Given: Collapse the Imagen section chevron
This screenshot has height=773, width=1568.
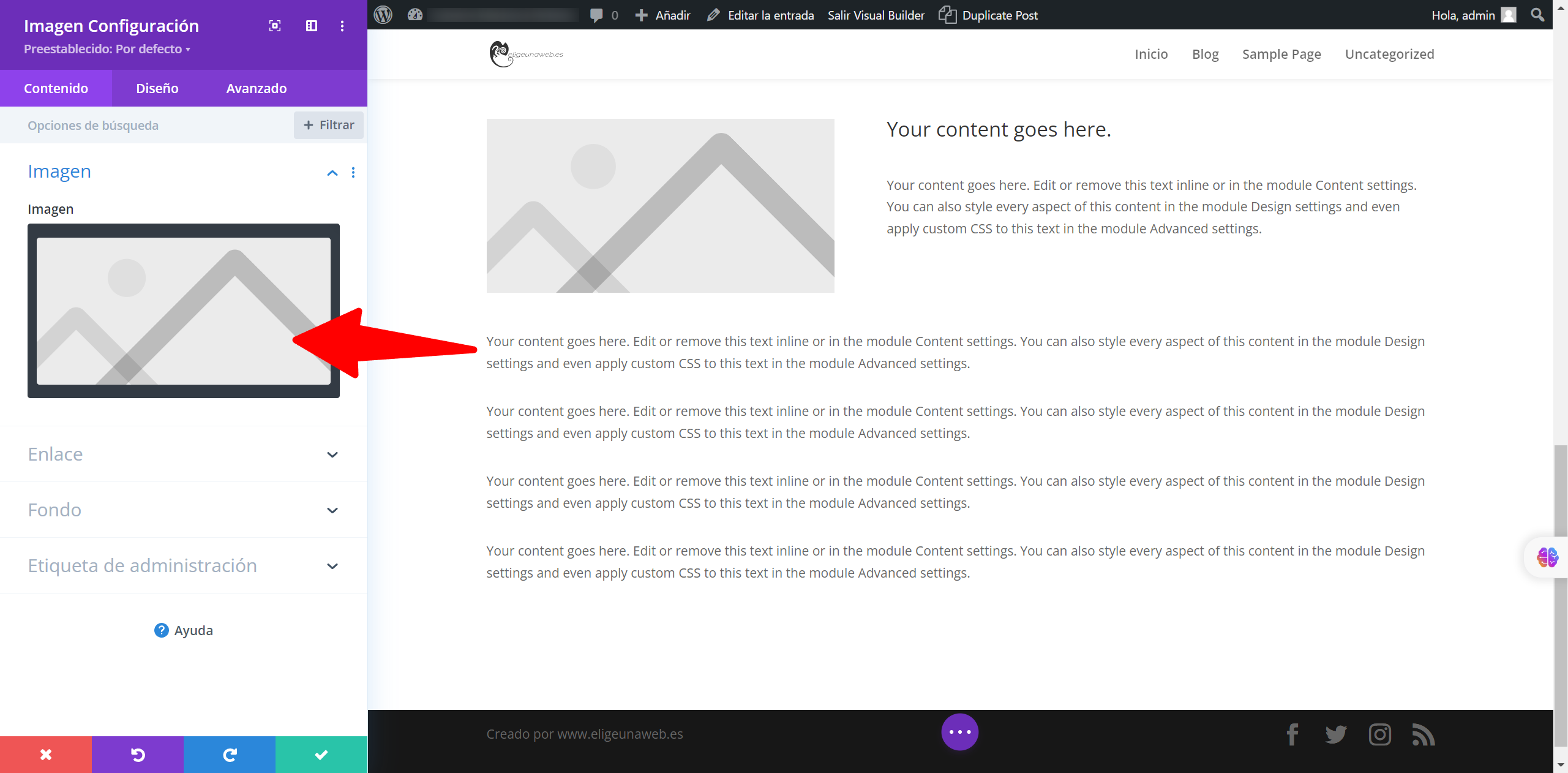Looking at the screenshot, I should pos(332,173).
